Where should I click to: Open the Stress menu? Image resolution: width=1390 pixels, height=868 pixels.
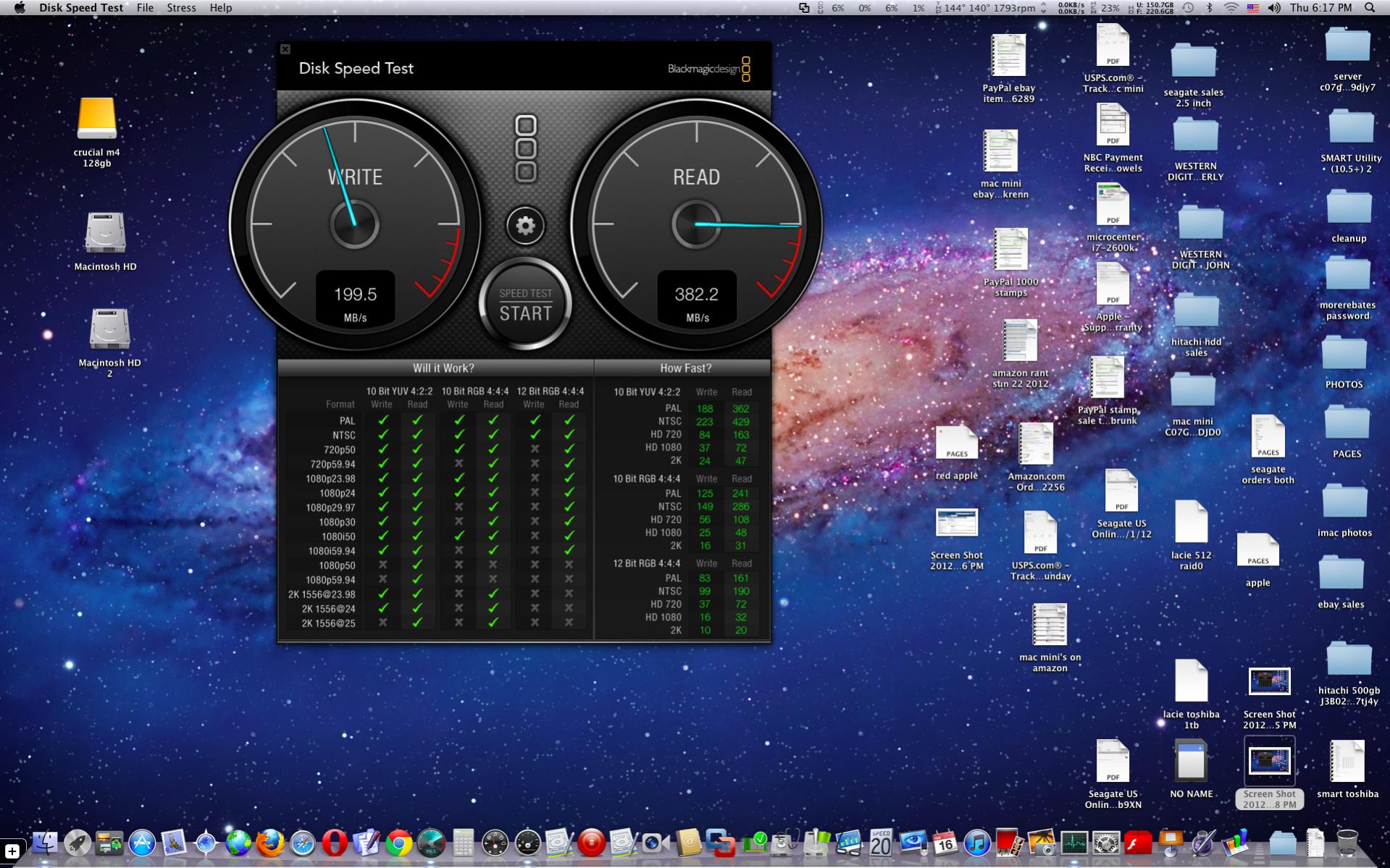(181, 8)
